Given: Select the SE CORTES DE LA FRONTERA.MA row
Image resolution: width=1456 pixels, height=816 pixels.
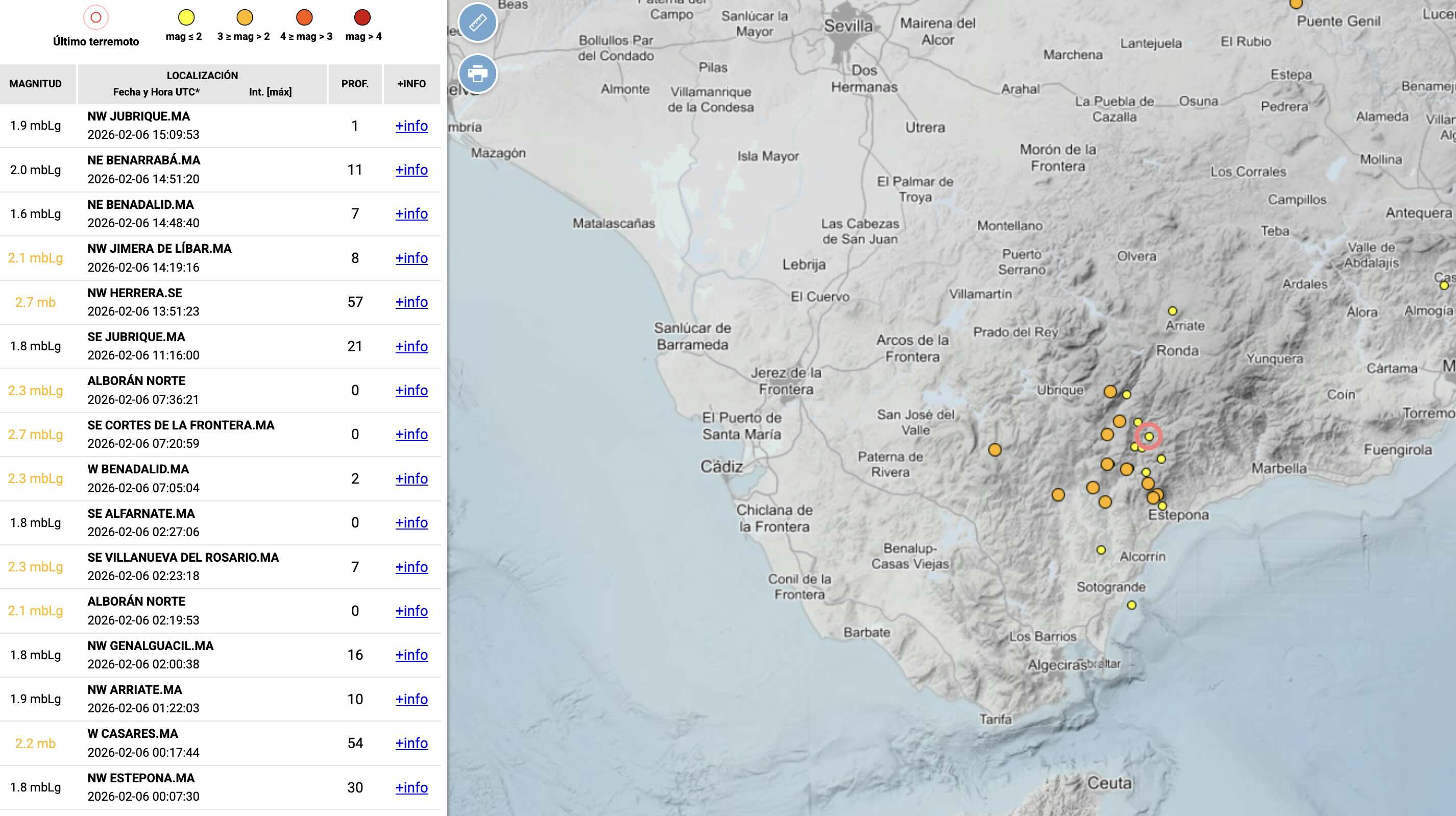Looking at the screenshot, I should click(181, 434).
